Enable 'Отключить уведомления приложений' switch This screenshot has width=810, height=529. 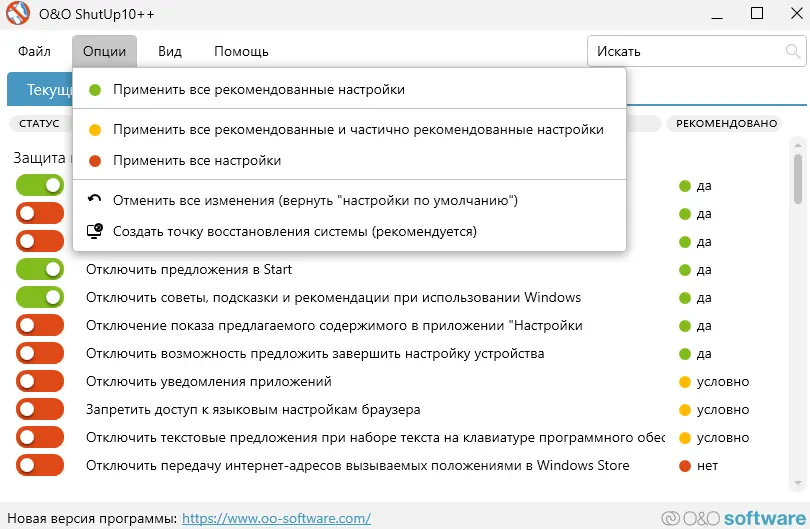(40, 381)
